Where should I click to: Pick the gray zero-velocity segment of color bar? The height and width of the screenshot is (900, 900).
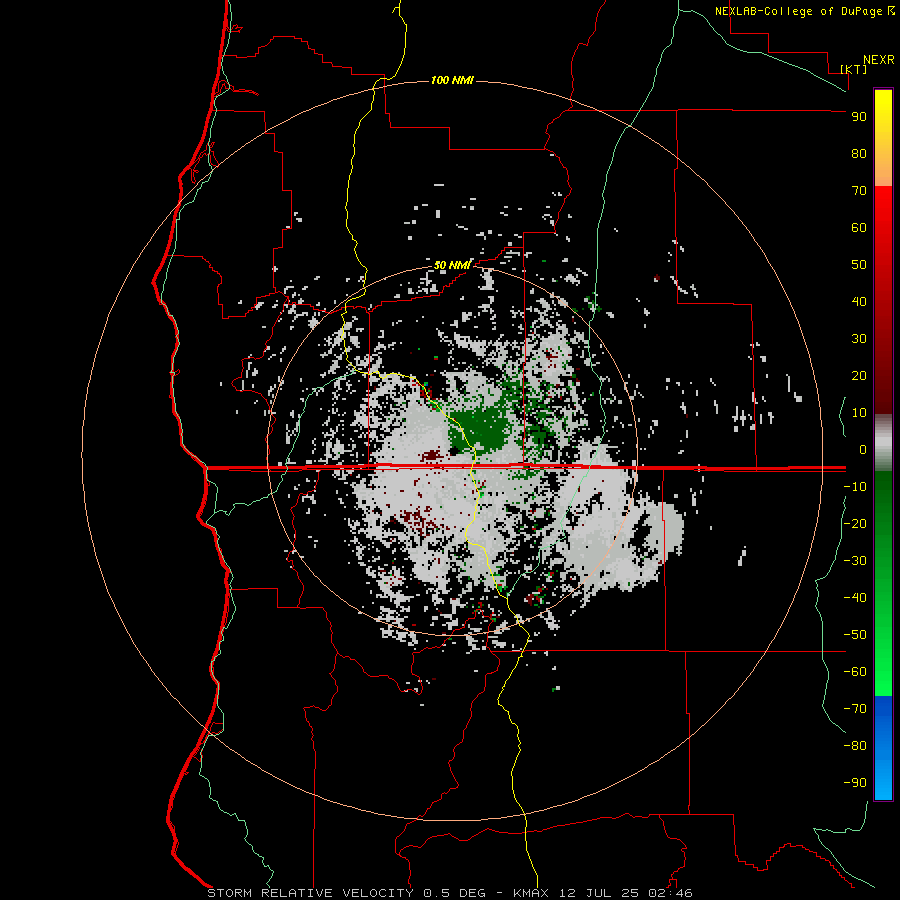coord(883,443)
